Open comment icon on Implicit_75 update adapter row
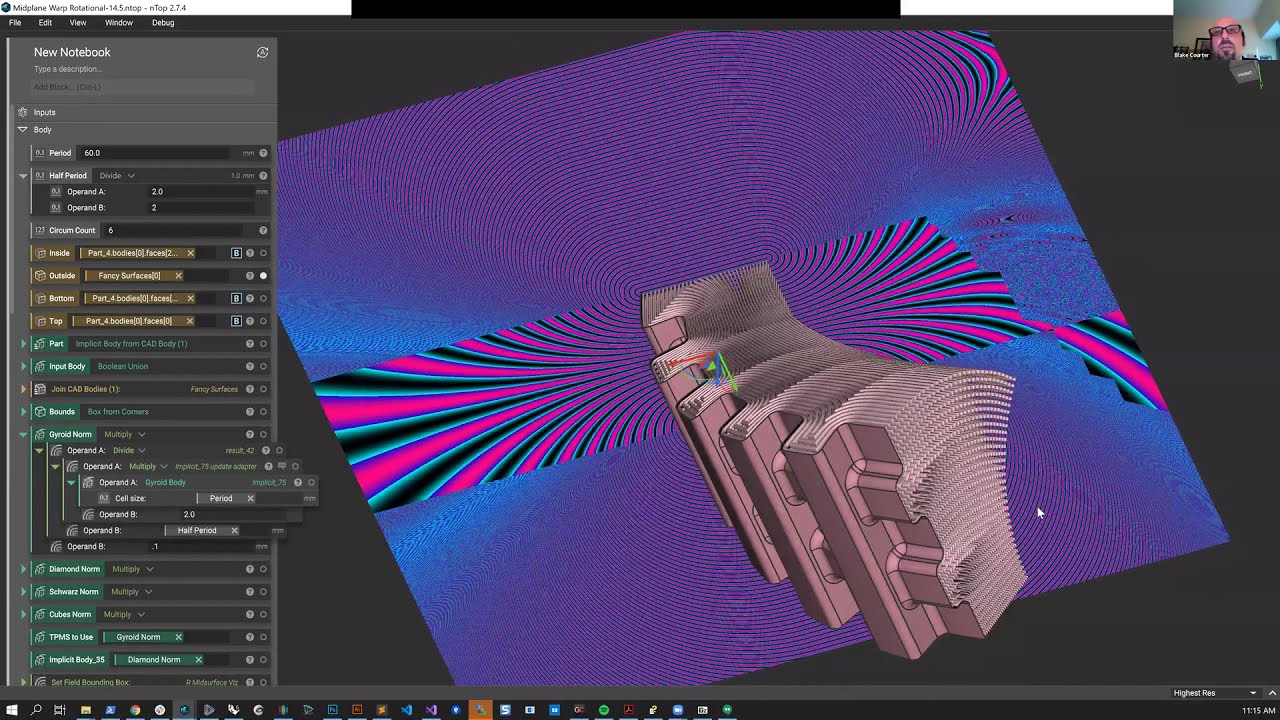This screenshot has width=1280, height=720. tap(282, 466)
